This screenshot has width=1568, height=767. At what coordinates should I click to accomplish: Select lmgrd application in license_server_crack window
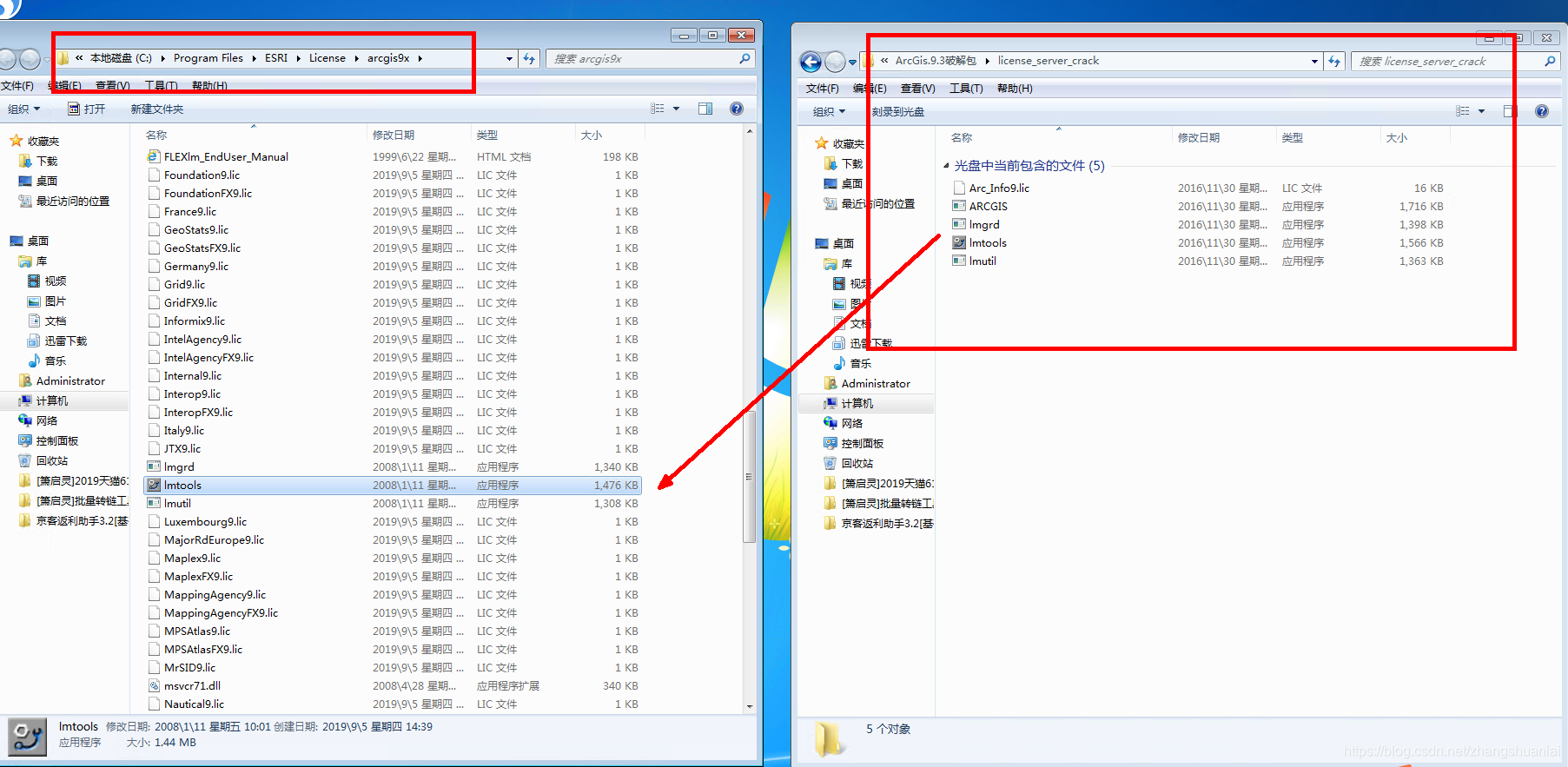[x=984, y=224]
